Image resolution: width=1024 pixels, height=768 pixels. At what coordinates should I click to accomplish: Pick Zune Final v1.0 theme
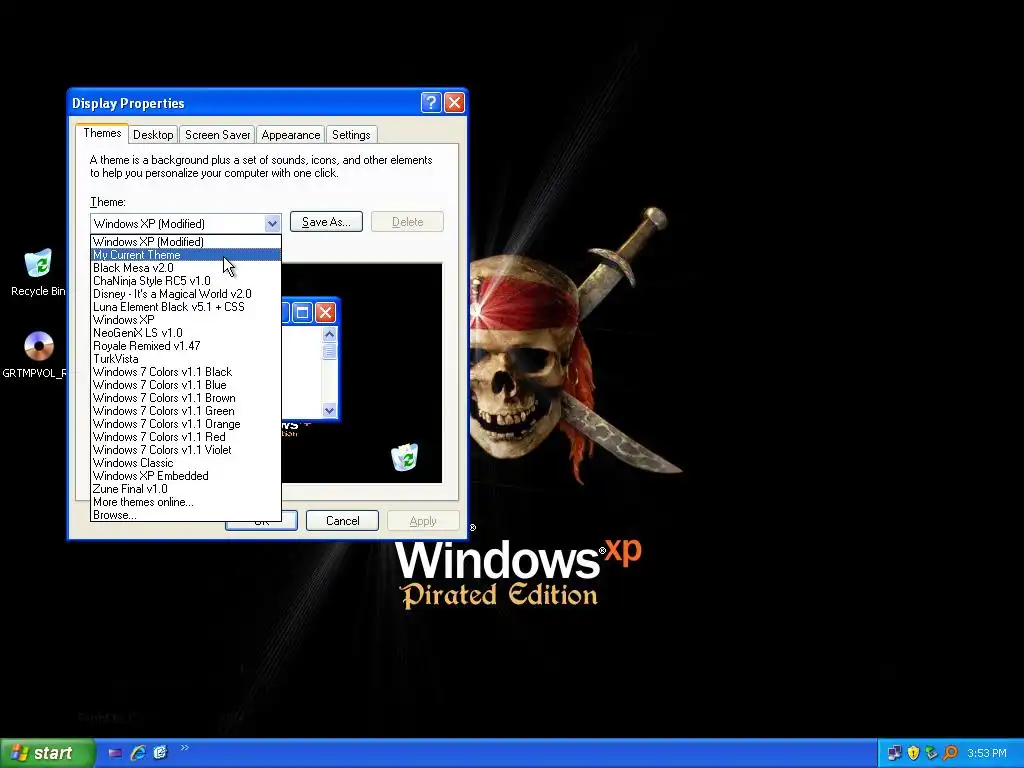[x=185, y=489]
